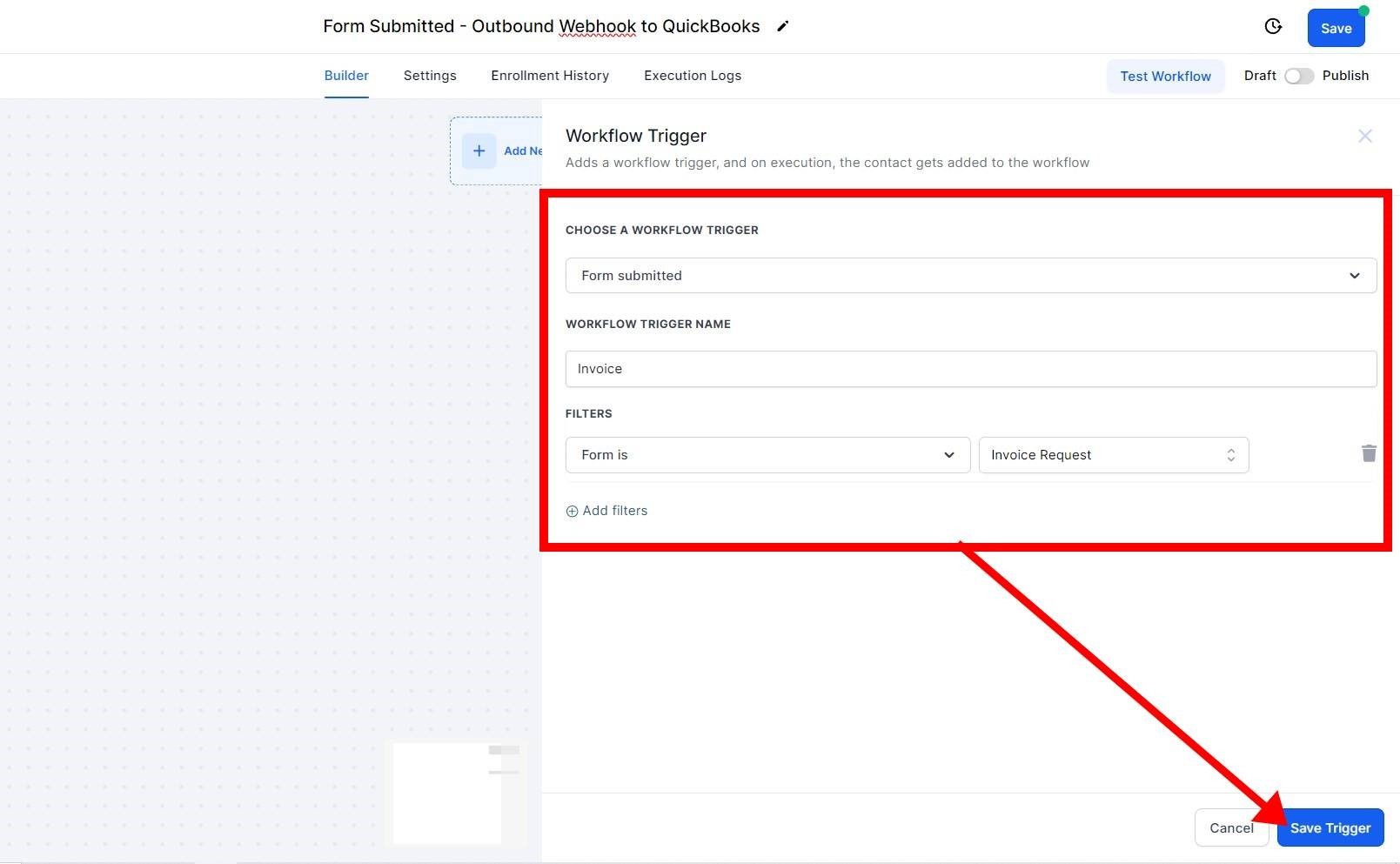
Task: Click the plus icon beside Add filters
Action: (572, 511)
